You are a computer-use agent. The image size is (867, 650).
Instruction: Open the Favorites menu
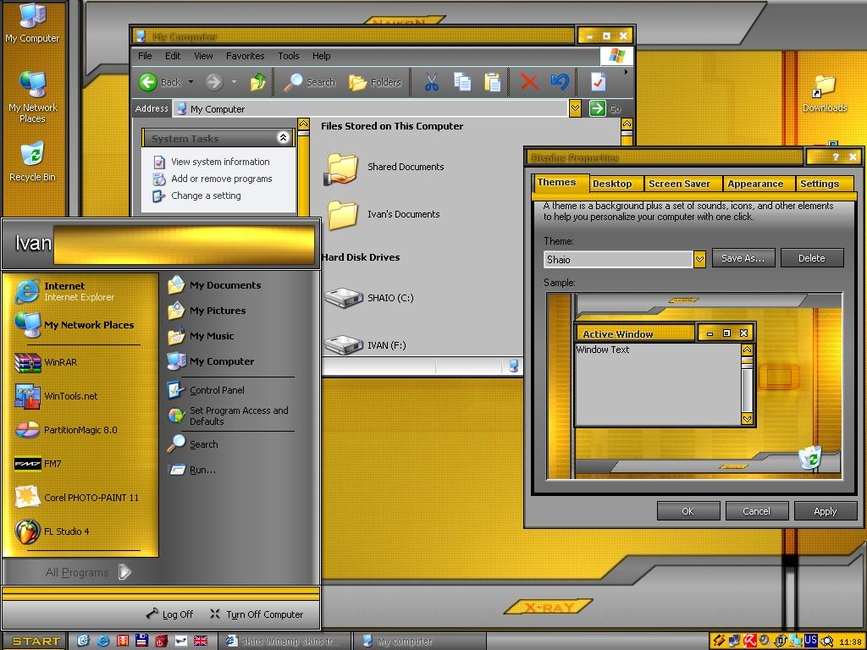[245, 56]
